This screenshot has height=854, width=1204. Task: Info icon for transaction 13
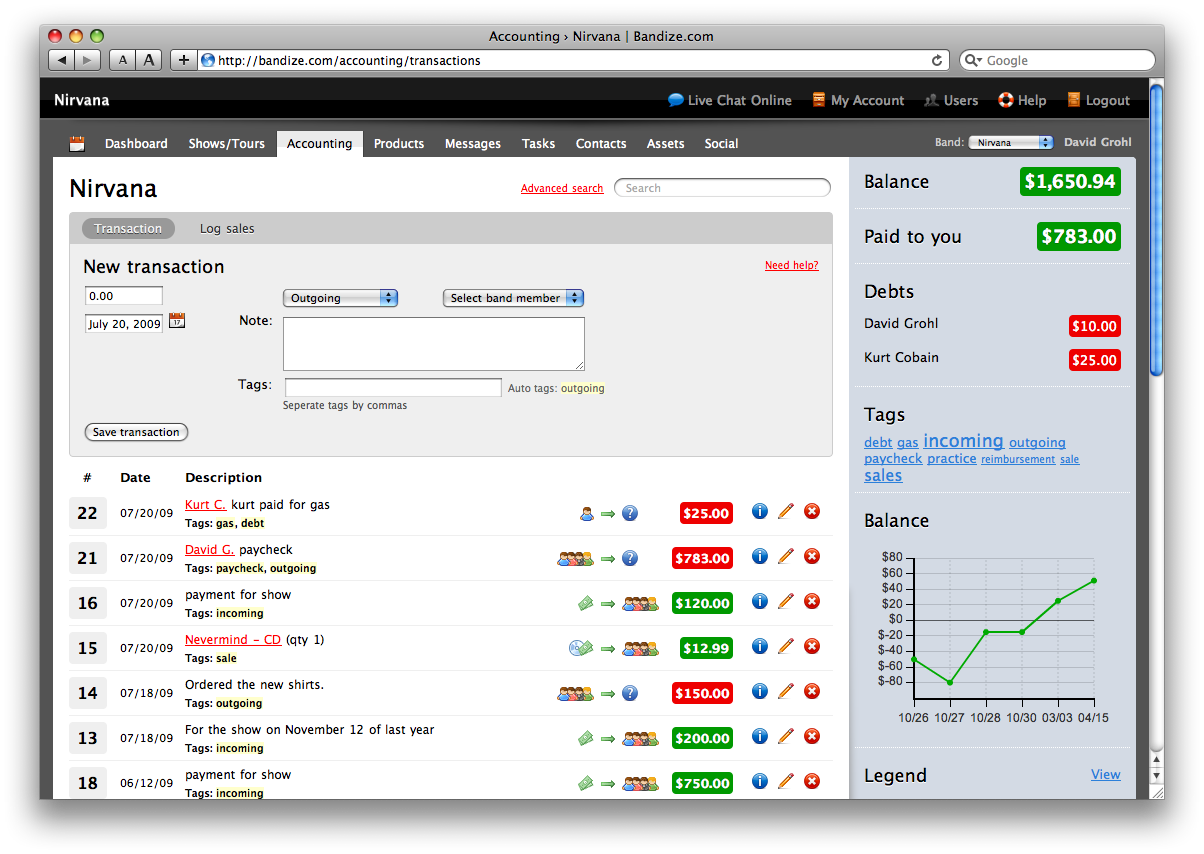point(760,737)
